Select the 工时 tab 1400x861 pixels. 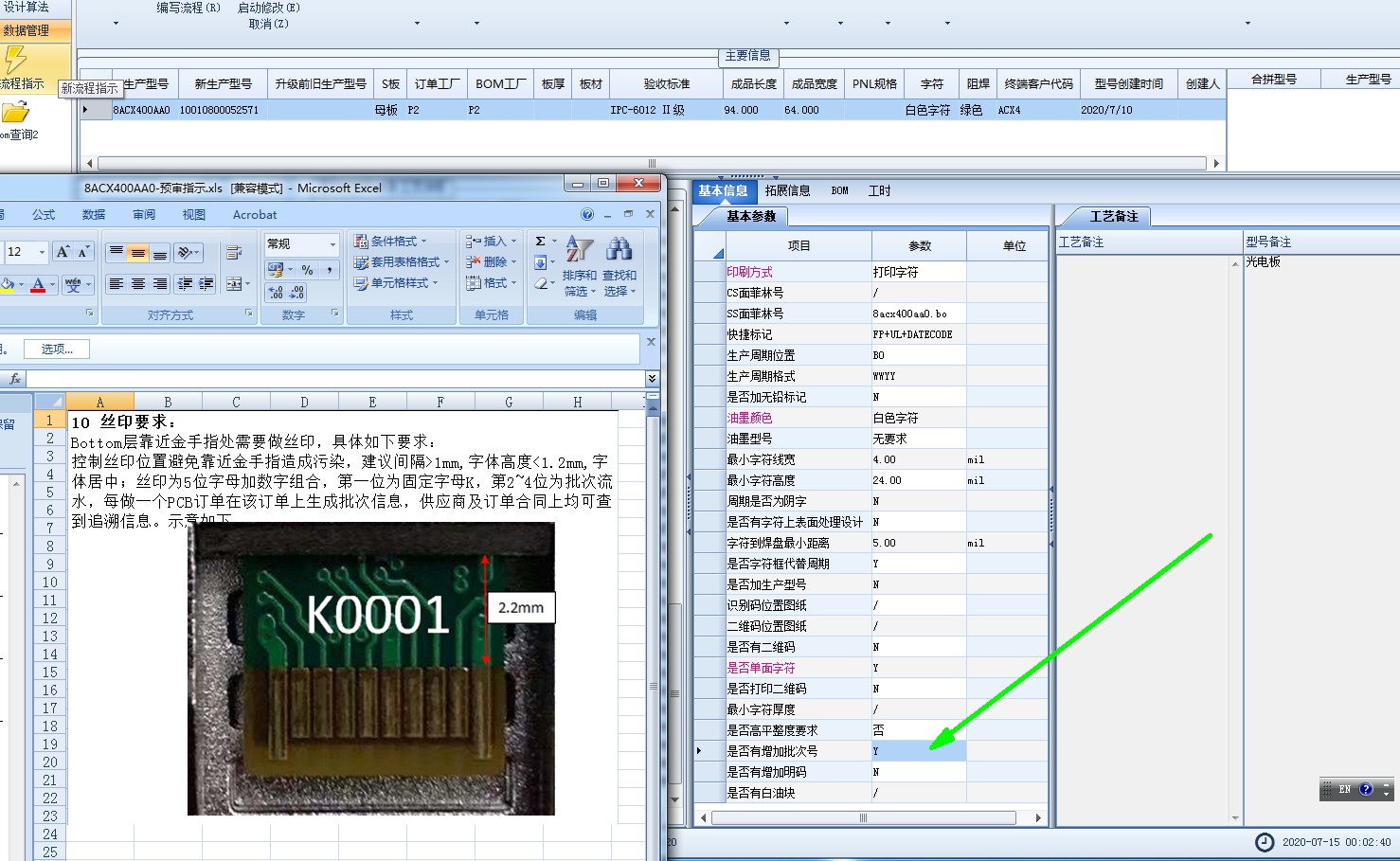click(x=879, y=190)
